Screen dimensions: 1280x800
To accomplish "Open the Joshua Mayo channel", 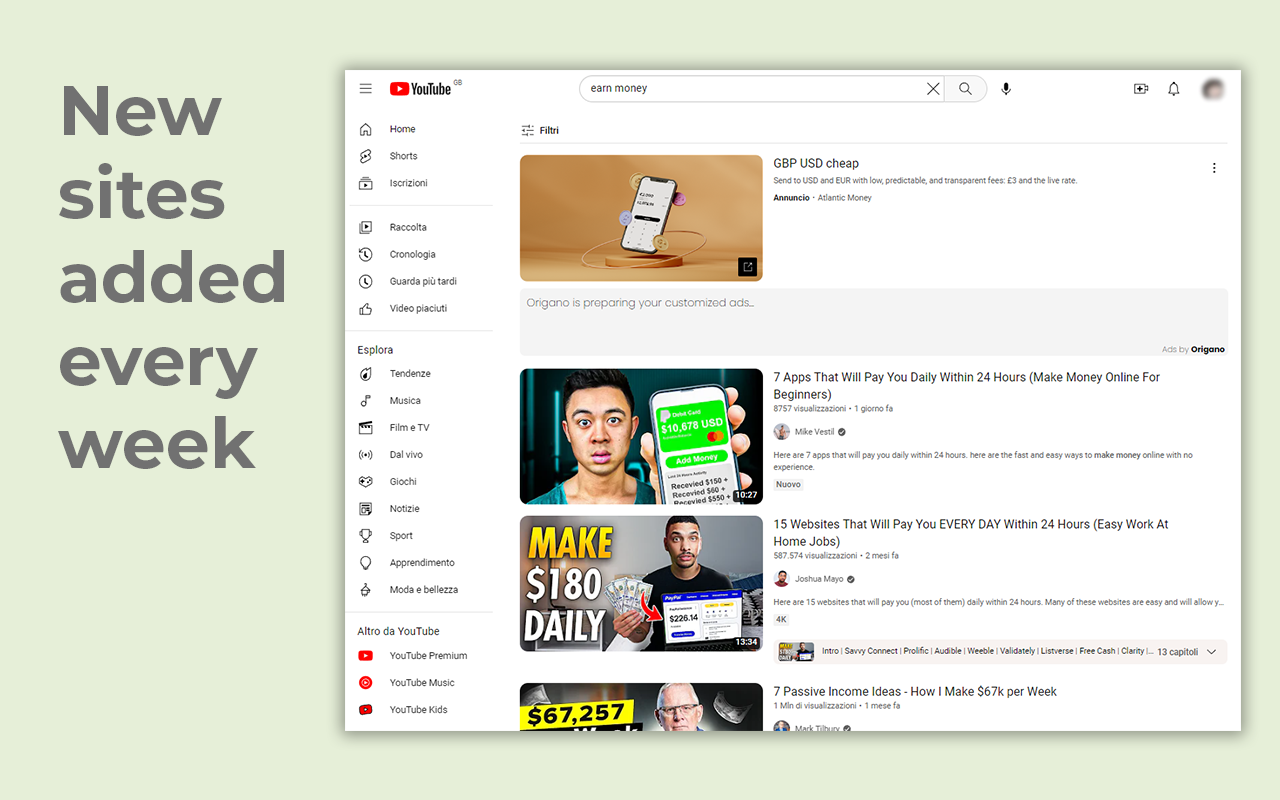I will coord(819,579).
